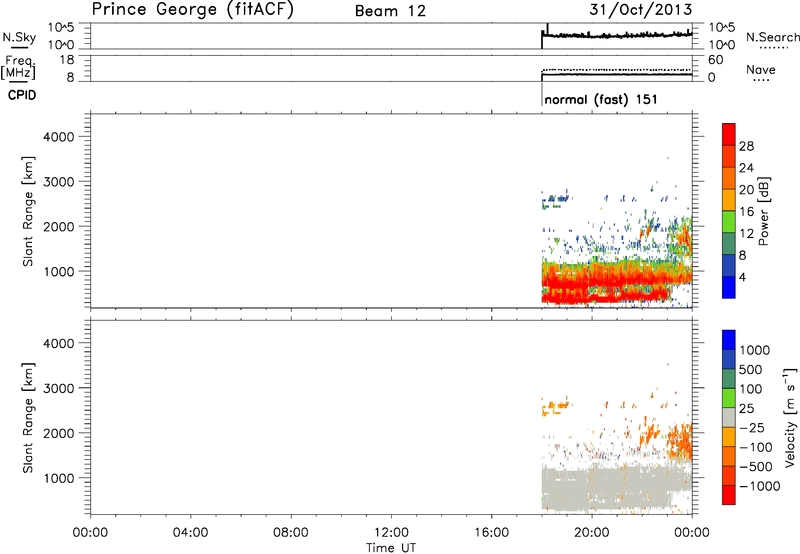800x554 pixels.
Task: Click the power panel 'Slant Range [km]' label
Action: click(28, 211)
